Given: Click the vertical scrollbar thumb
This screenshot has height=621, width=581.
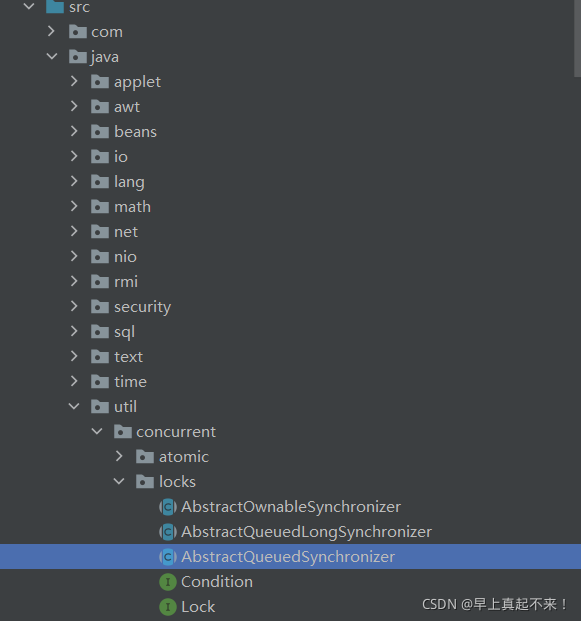Looking at the screenshot, I should click(577, 38).
